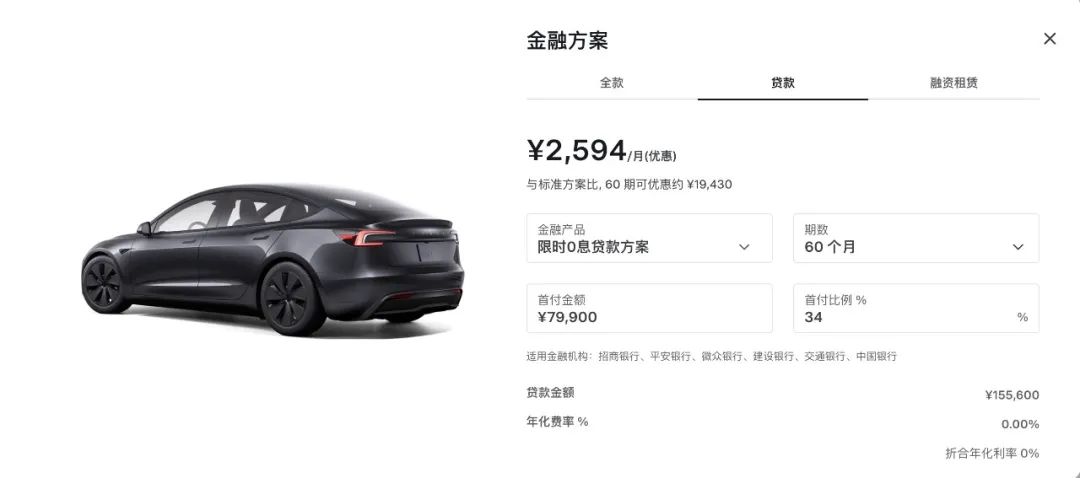Click the ¥2,594 monthly payment amount

(577, 150)
